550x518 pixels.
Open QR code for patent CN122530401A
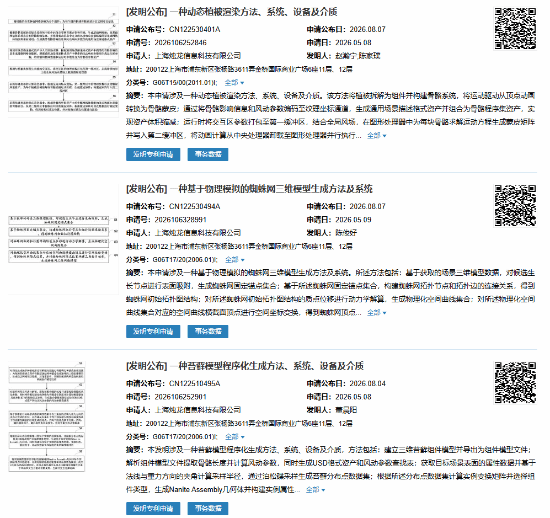[x=515, y=28]
